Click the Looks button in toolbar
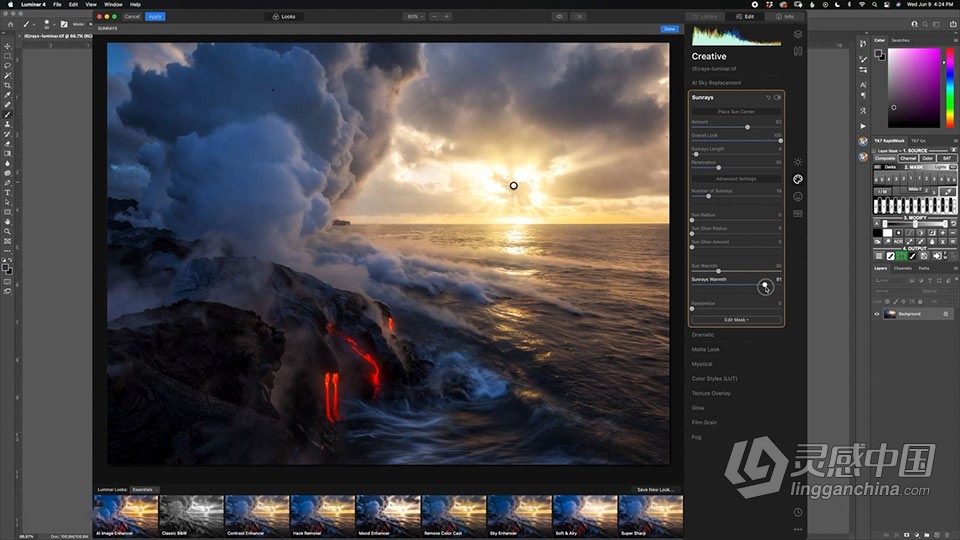Viewport: 960px width, 540px height. (x=283, y=17)
